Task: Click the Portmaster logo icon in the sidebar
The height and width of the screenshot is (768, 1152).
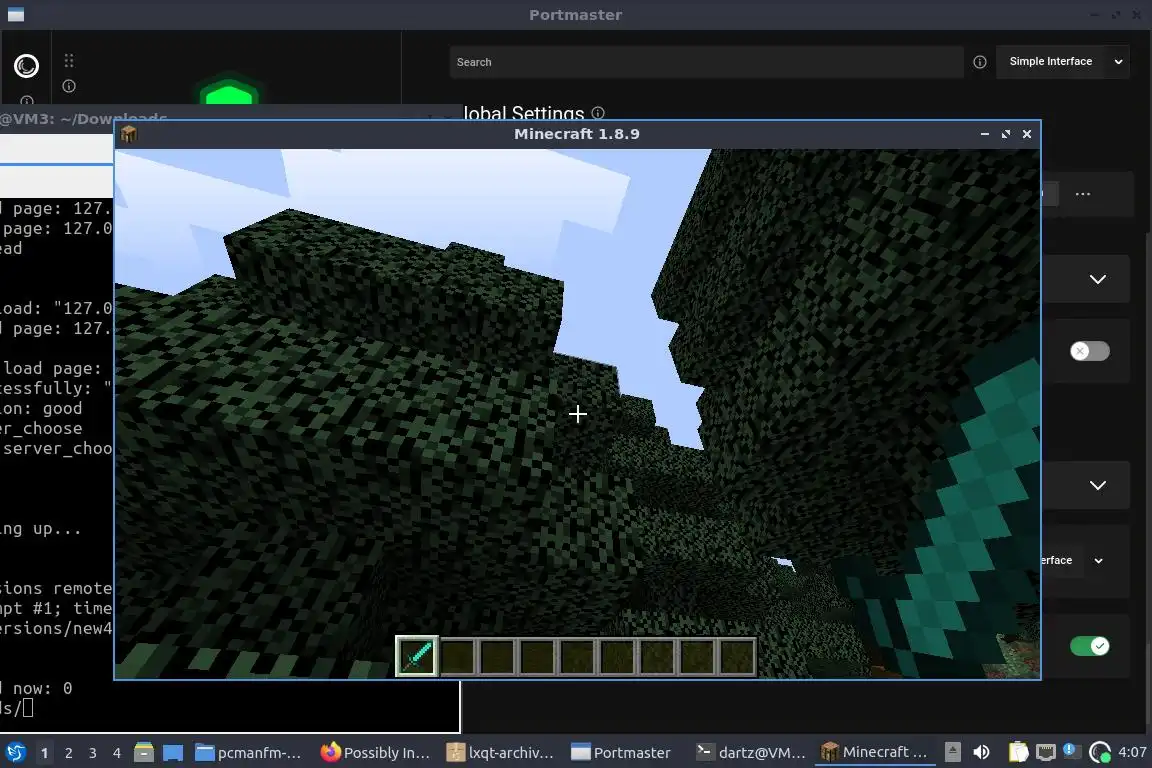Action: point(26,66)
